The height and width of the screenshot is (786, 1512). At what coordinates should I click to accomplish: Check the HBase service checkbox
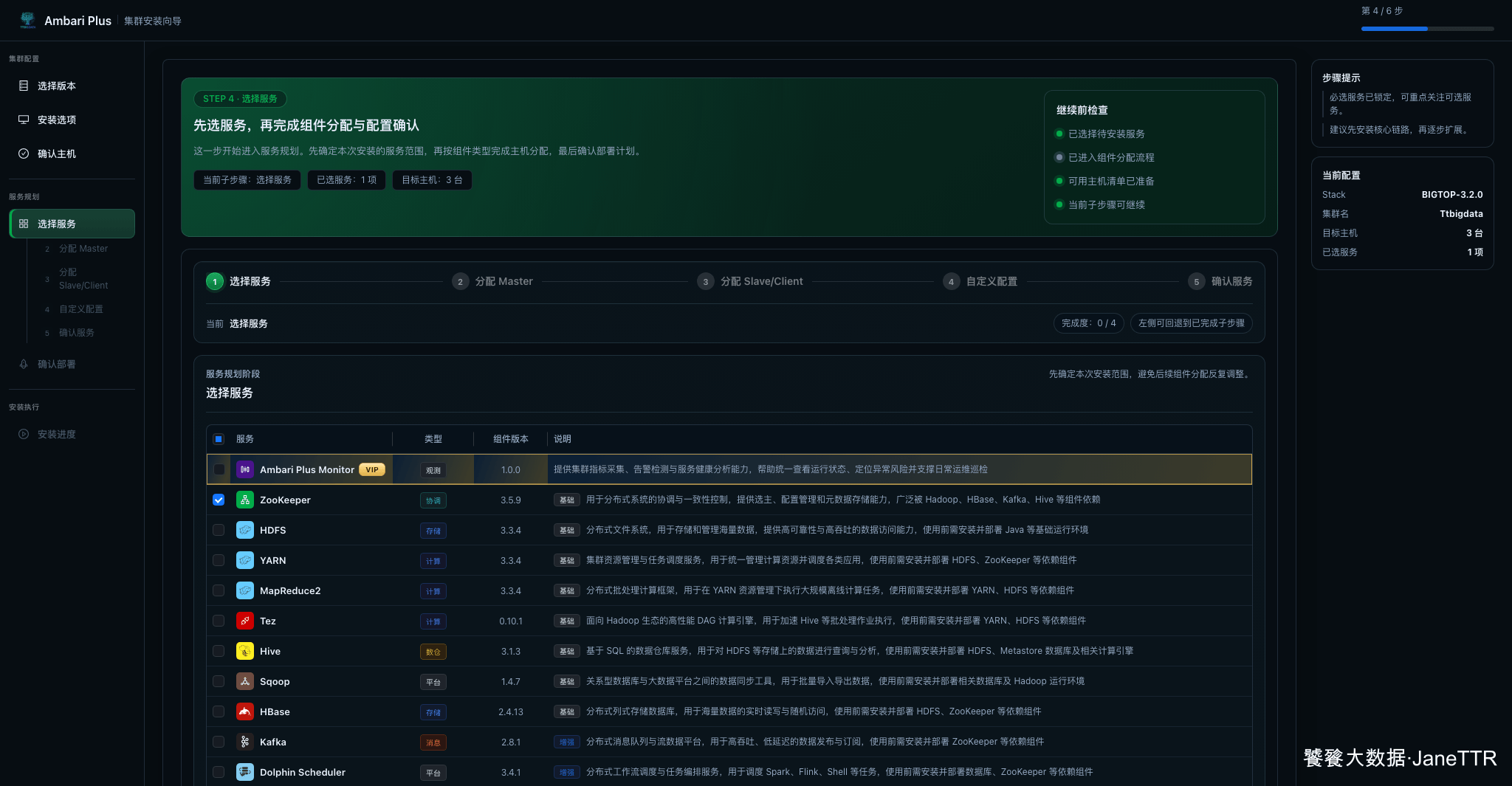coord(219,711)
